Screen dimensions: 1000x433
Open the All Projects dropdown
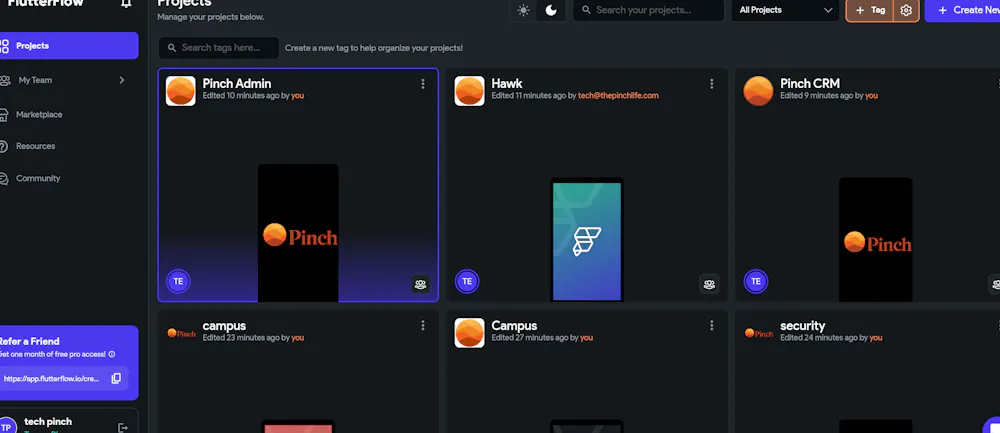[785, 10]
